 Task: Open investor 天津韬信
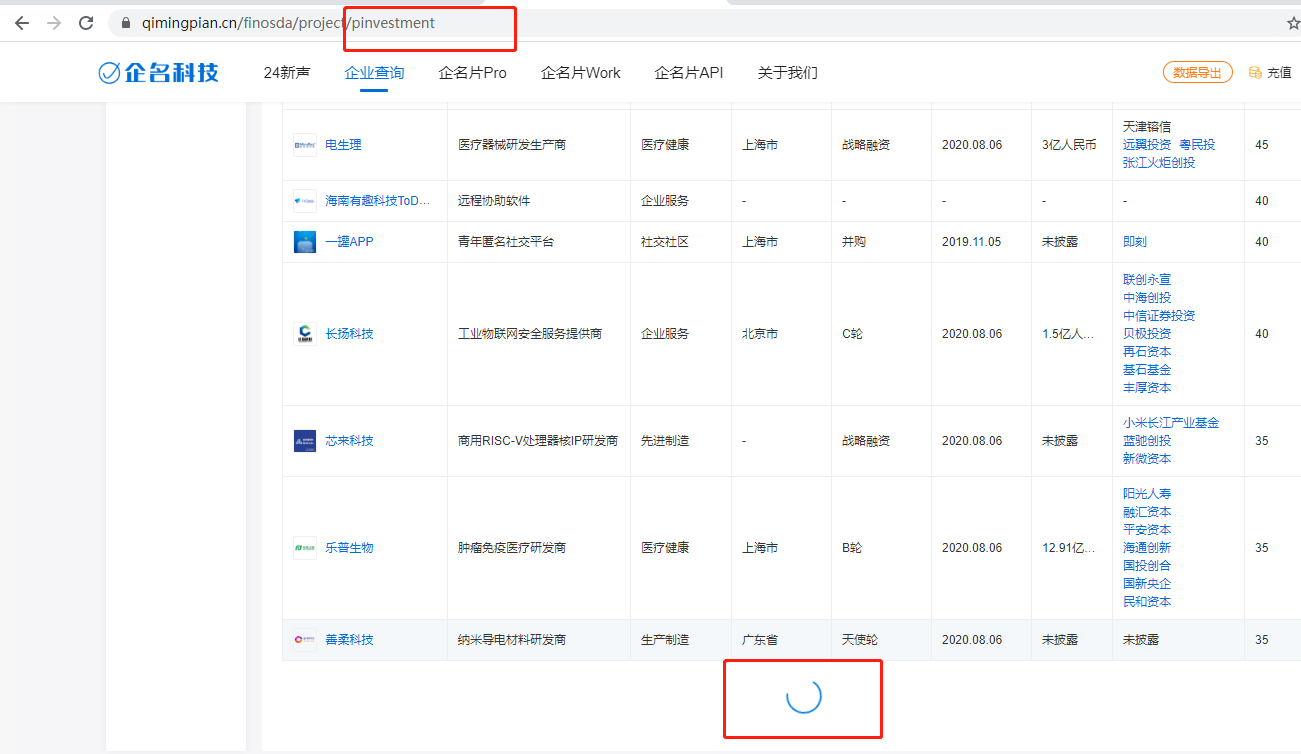(1147, 127)
